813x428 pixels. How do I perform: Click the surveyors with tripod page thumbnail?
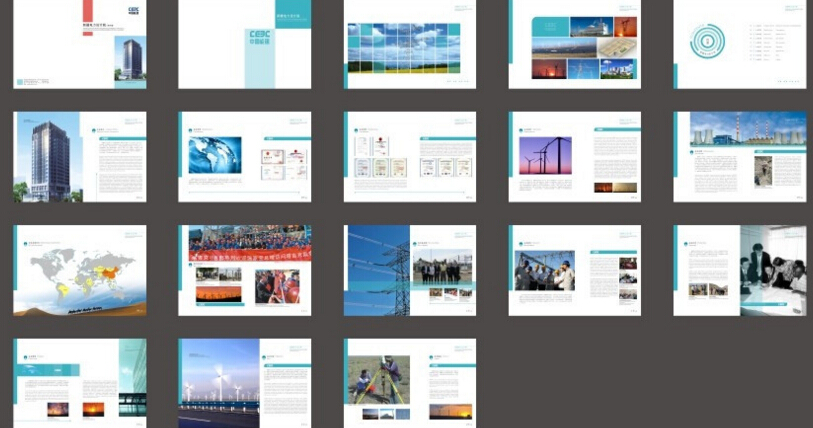(410, 384)
